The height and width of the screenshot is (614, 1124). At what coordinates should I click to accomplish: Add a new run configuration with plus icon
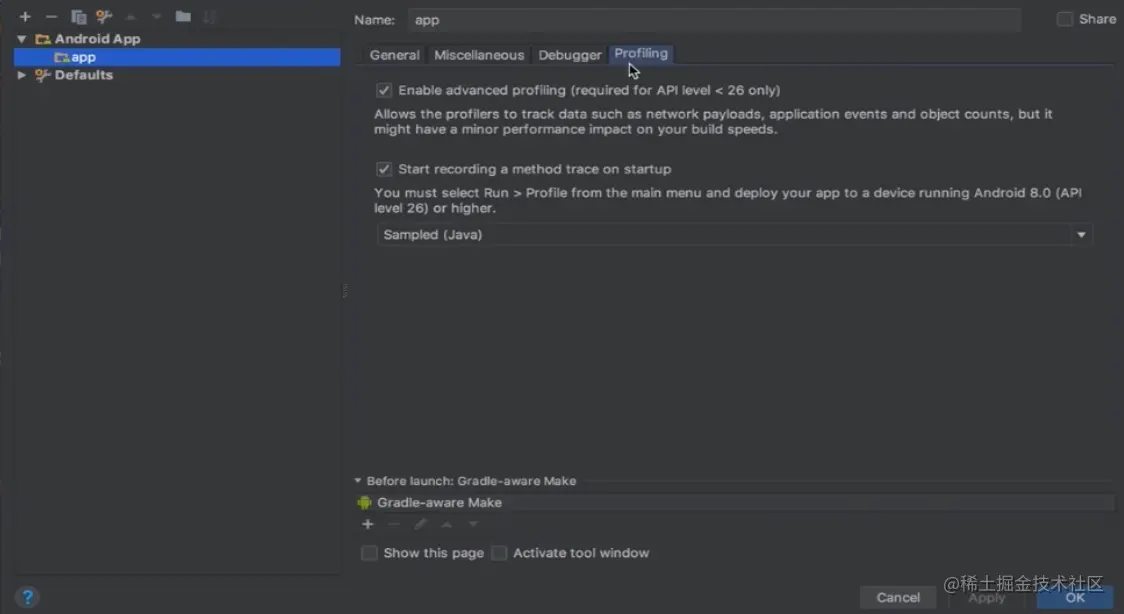tap(25, 16)
